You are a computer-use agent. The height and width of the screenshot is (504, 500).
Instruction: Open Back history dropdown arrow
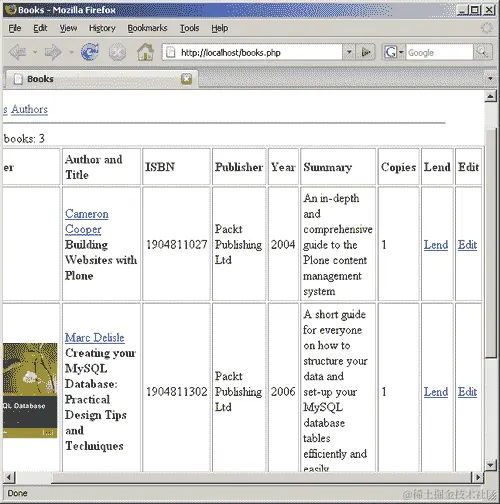pos(35,52)
